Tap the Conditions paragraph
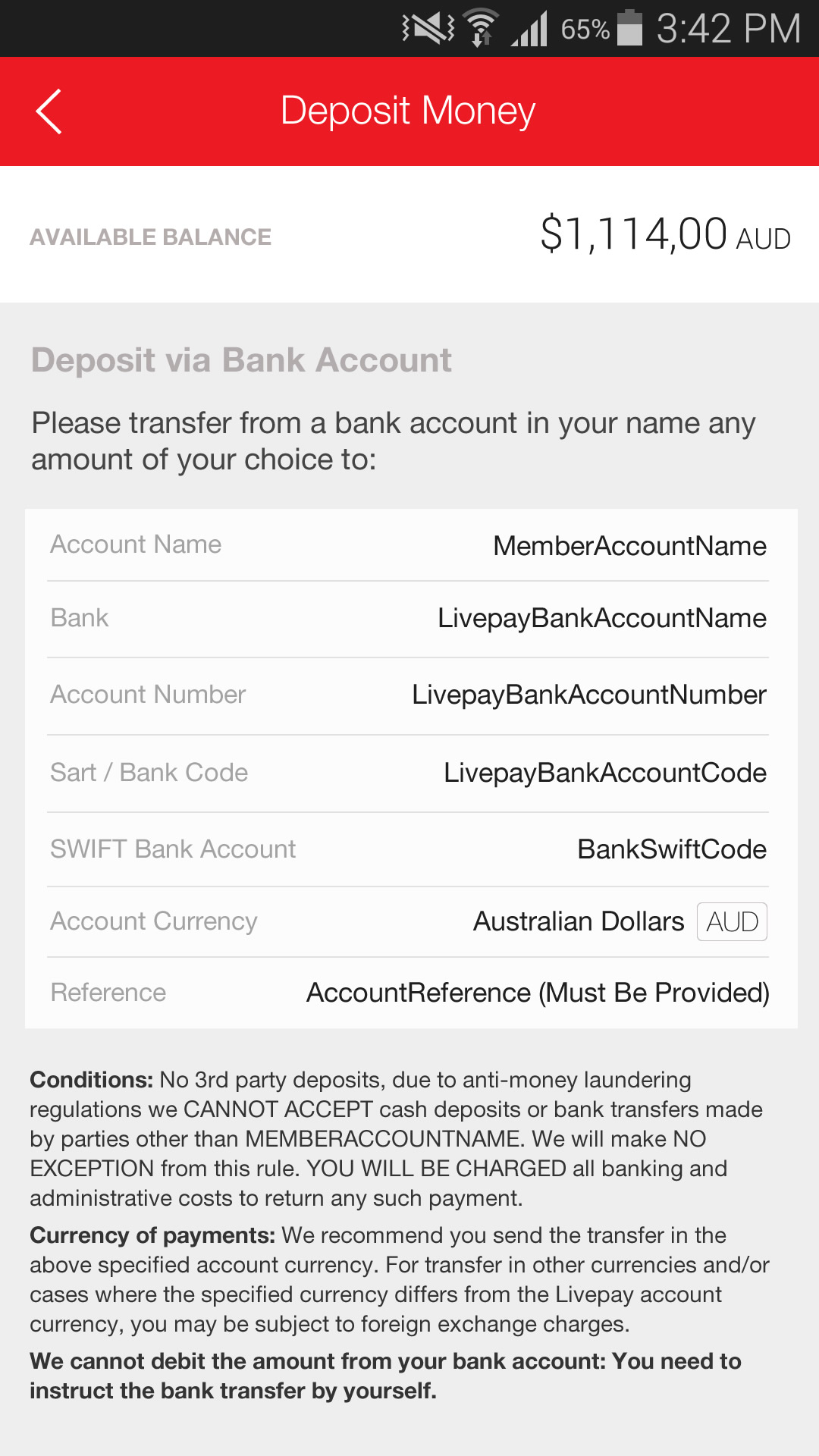 [394, 1138]
